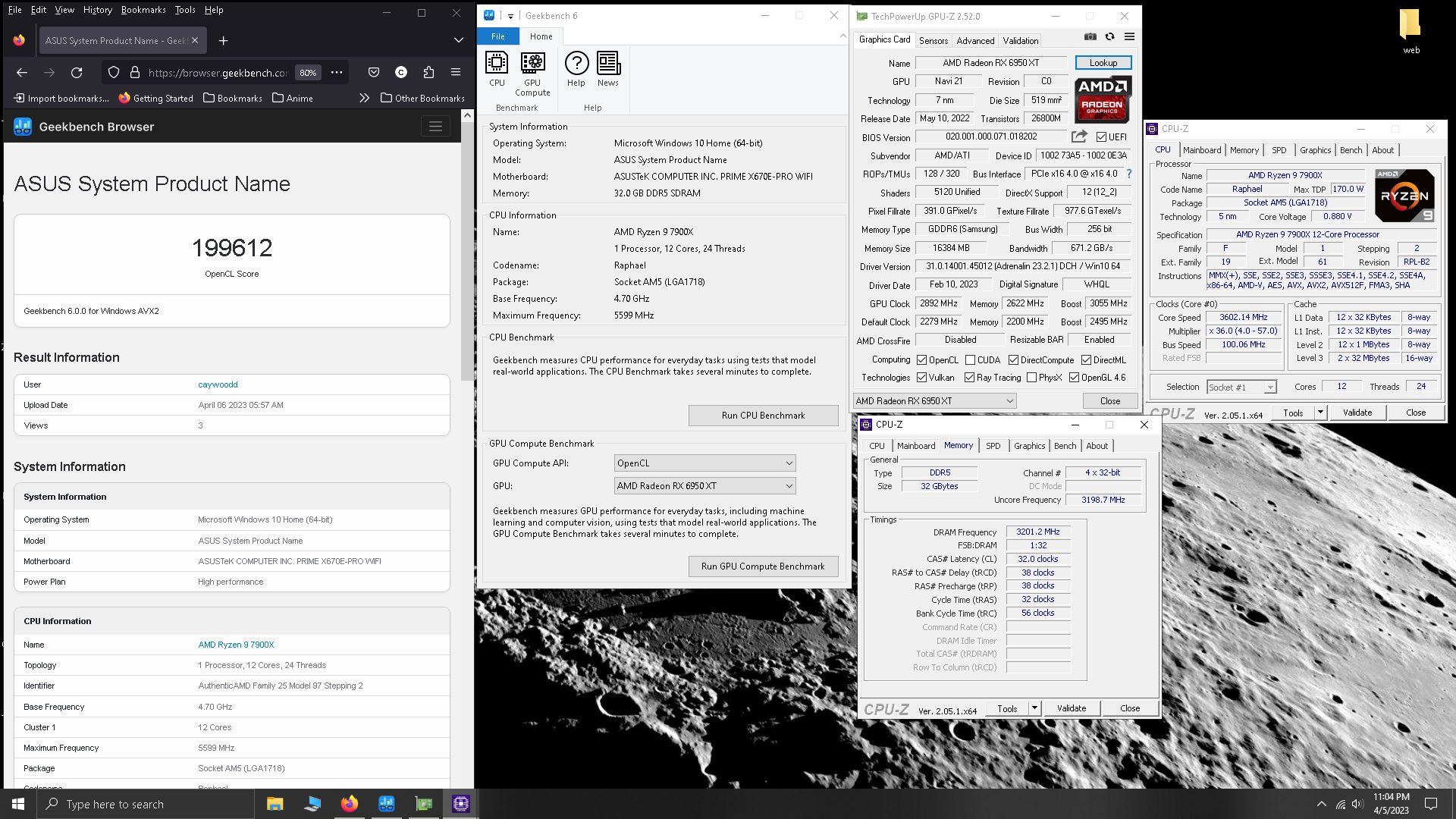This screenshot has height=819, width=1456.
Task: Toggle OpenGL 4.6 checkbox in GPU-Z
Action: pos(1074,378)
